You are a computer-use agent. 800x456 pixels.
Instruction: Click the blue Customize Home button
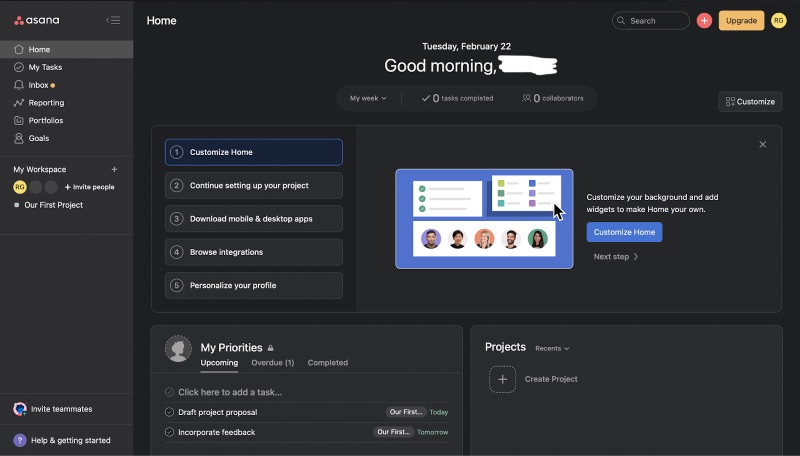[624, 232]
